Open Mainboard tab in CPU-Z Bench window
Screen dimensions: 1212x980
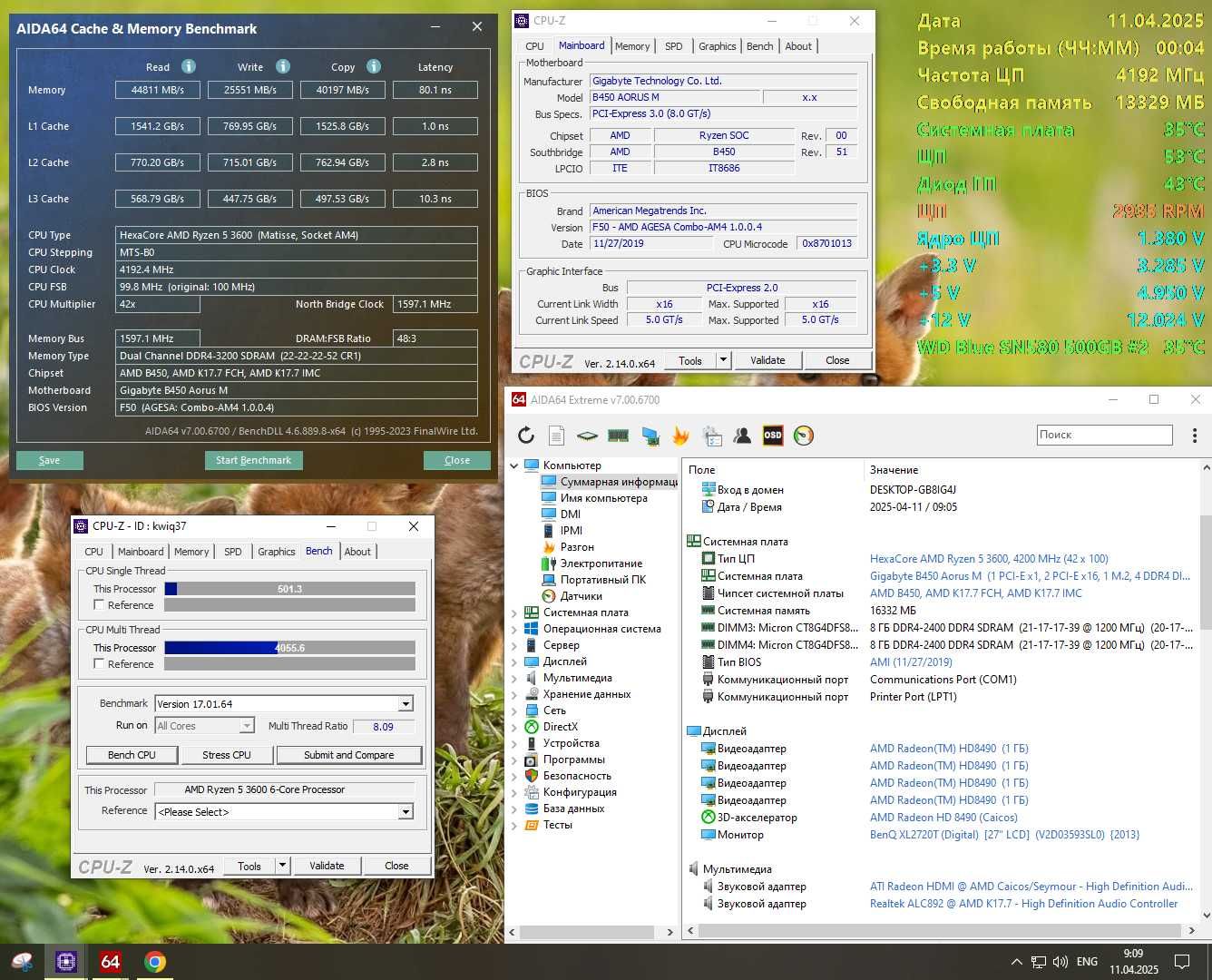pos(141,552)
